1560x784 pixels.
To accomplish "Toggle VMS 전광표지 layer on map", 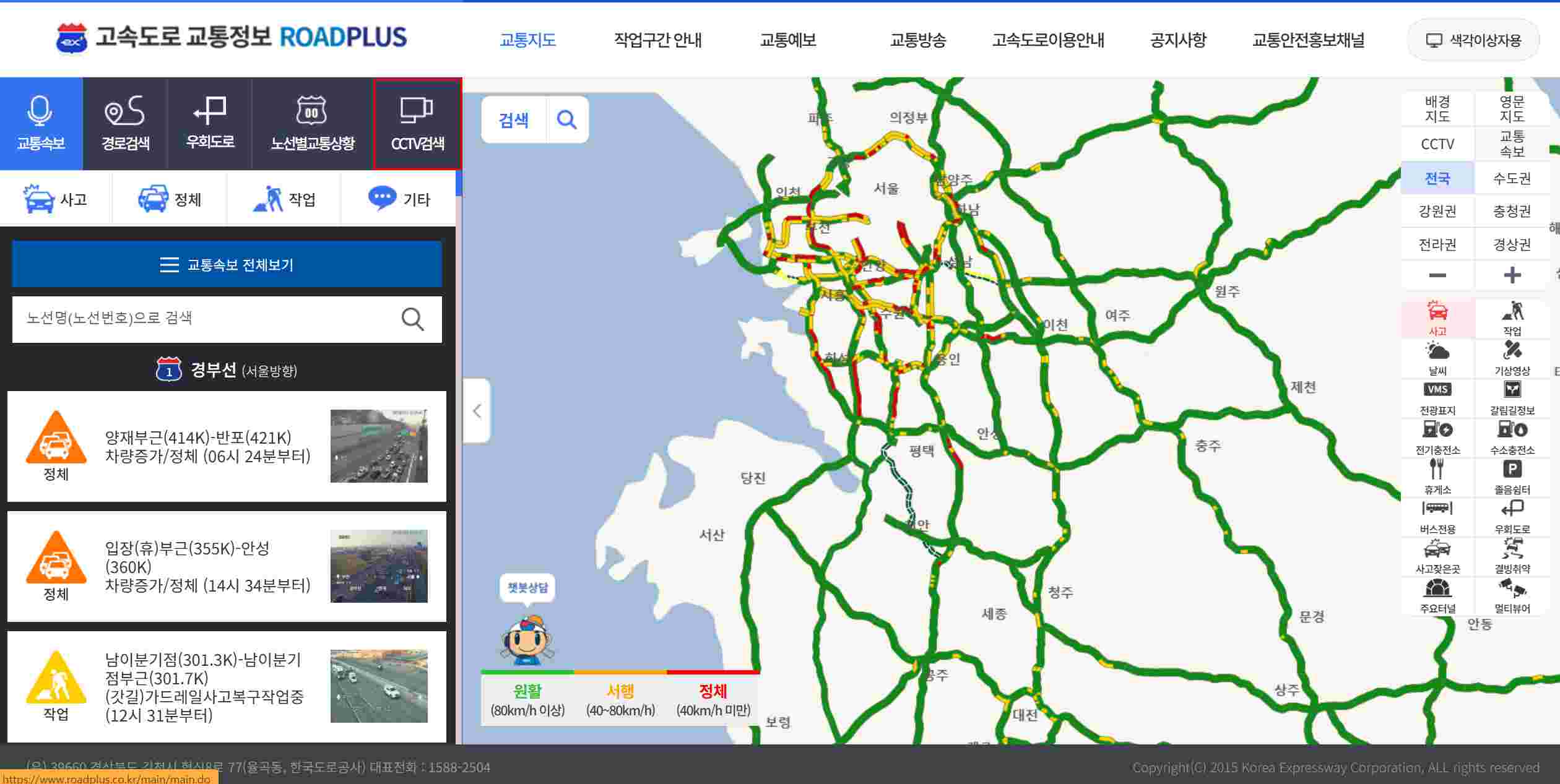I will [x=1437, y=397].
